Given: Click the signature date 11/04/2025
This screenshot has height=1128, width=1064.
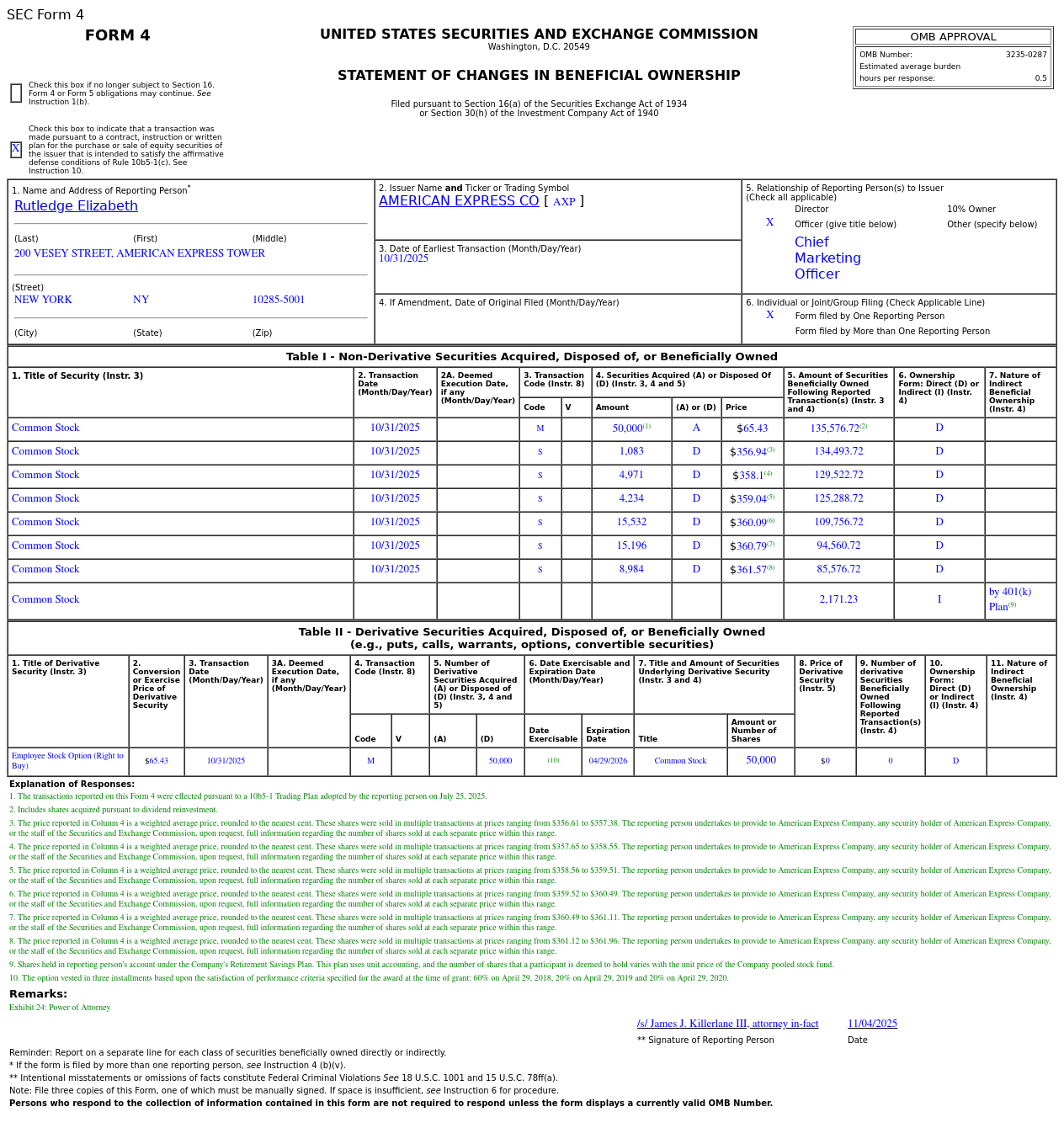Looking at the screenshot, I should tap(872, 1024).
